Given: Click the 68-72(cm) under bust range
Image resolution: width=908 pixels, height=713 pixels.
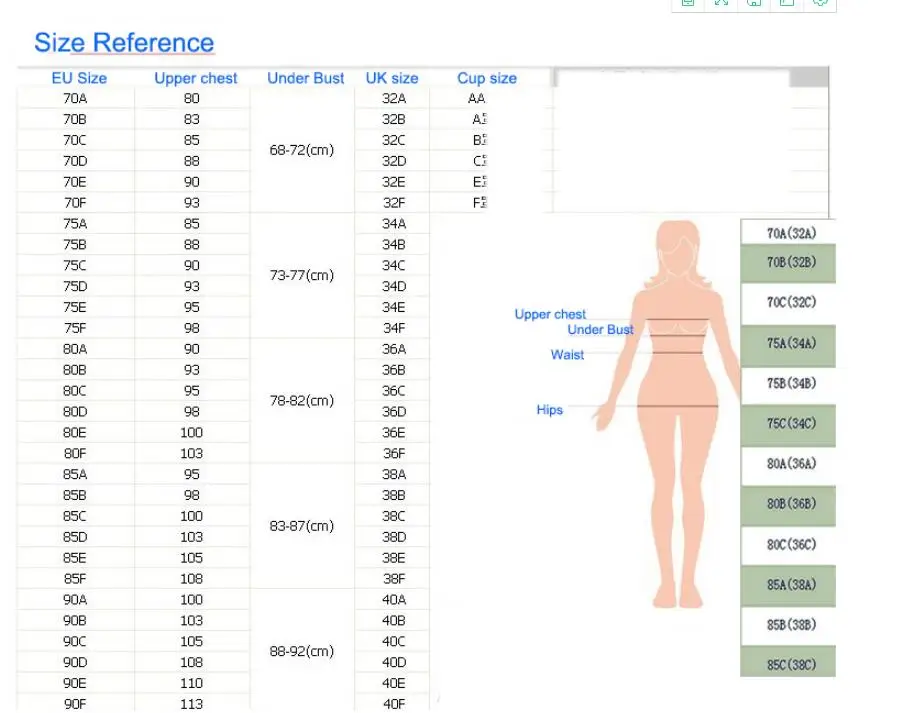Looking at the screenshot, I should point(302,150).
